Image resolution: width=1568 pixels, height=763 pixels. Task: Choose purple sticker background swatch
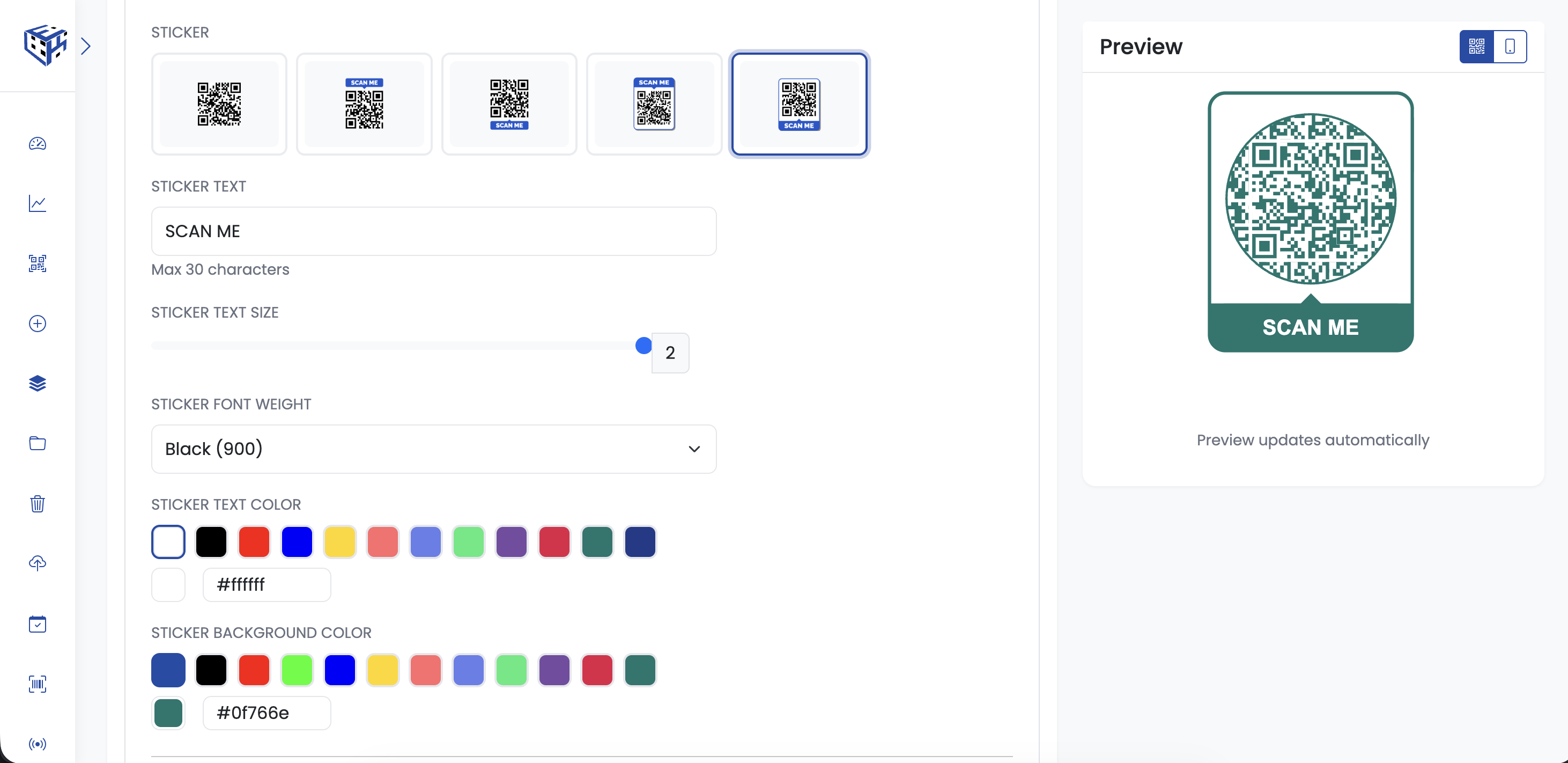point(554,670)
